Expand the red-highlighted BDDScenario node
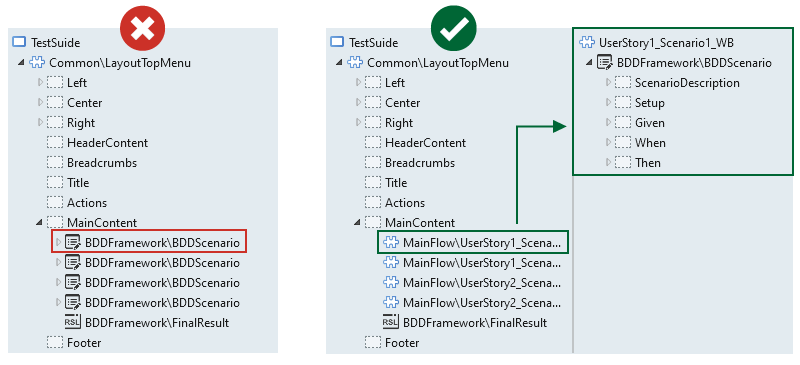This screenshot has height=365, width=800. [58, 242]
